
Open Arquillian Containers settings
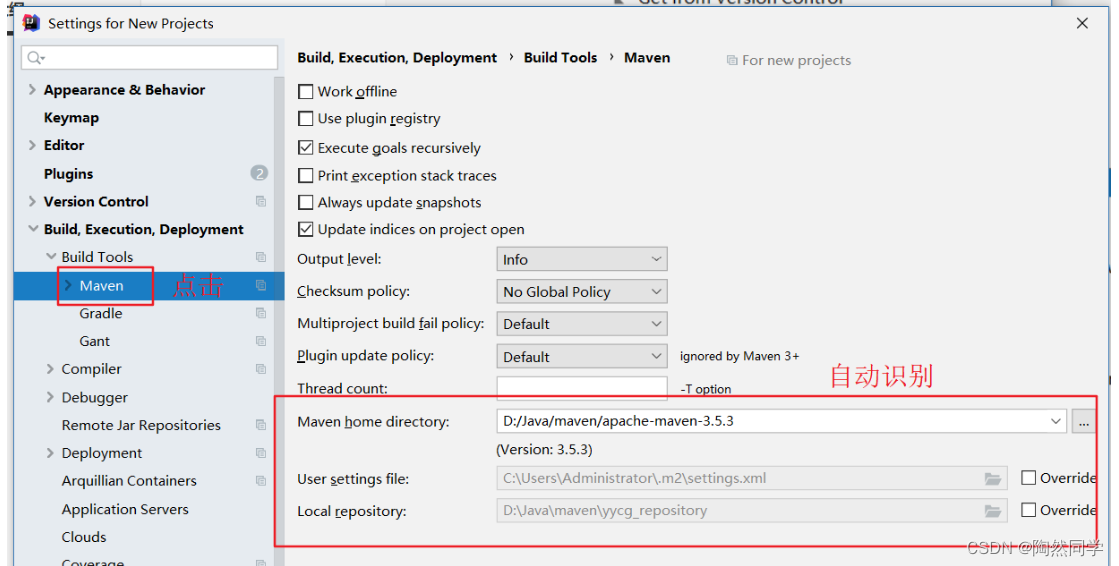pos(129,481)
